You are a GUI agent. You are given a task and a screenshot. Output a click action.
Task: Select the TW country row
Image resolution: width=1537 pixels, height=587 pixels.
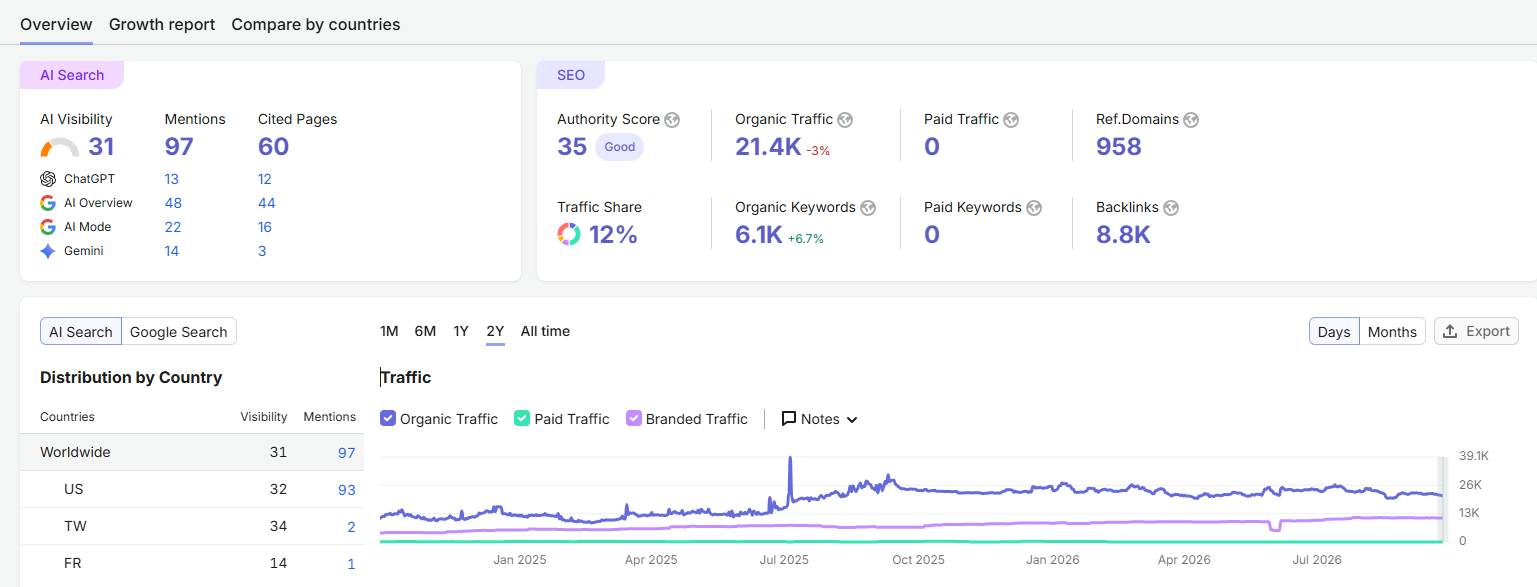tap(192, 526)
